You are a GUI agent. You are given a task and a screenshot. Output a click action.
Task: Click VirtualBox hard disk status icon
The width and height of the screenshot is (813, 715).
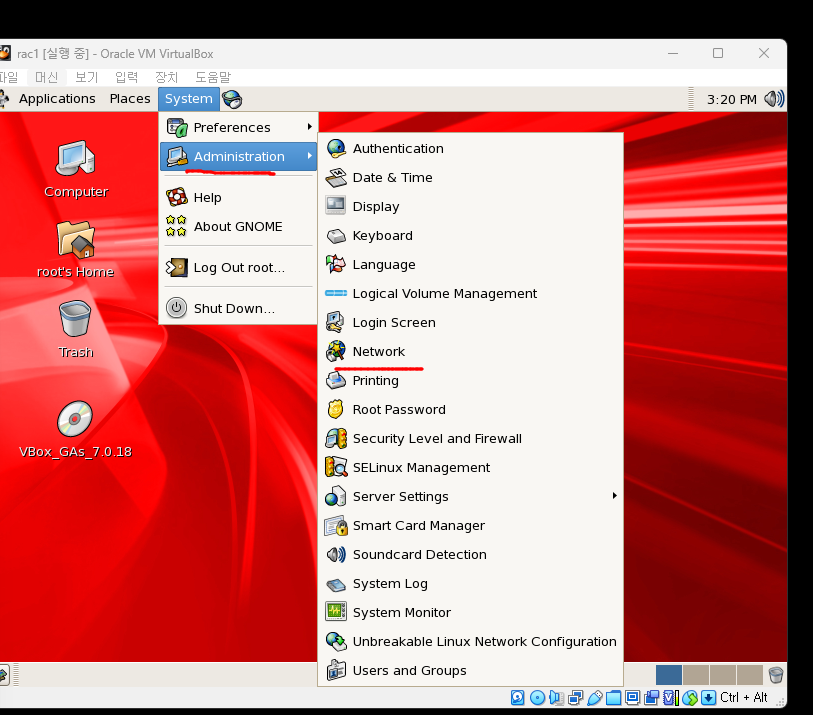point(517,697)
